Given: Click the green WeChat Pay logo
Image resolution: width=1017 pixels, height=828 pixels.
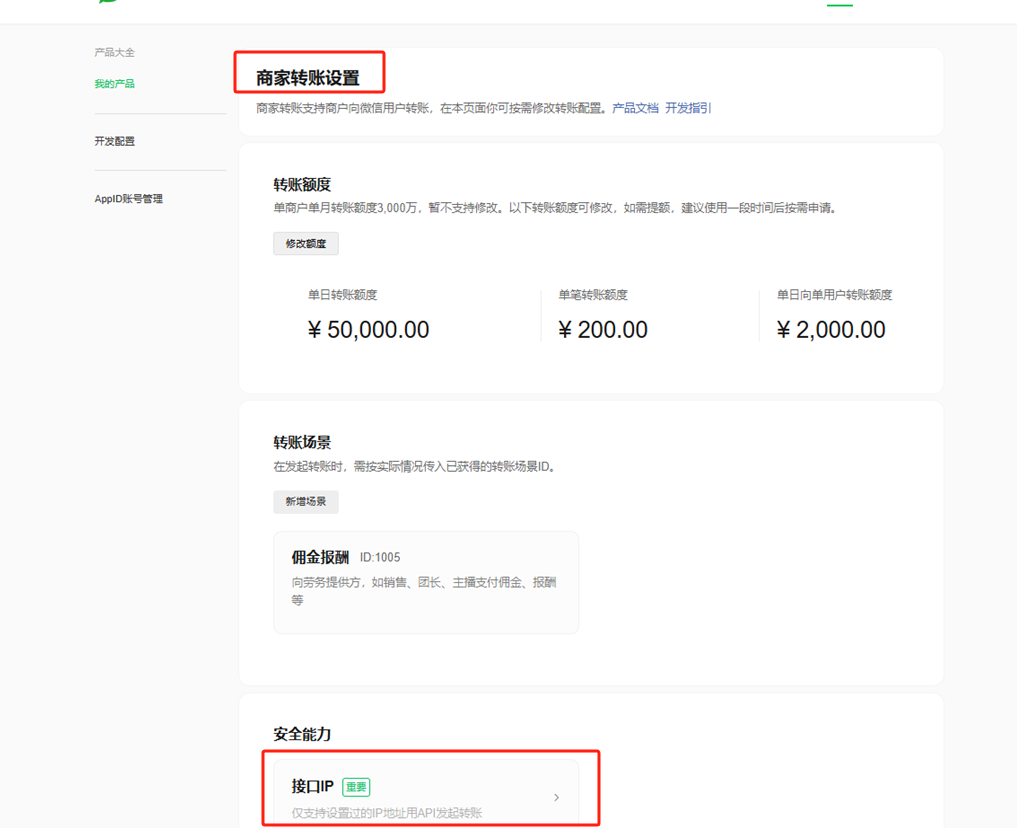Looking at the screenshot, I should point(107,2).
